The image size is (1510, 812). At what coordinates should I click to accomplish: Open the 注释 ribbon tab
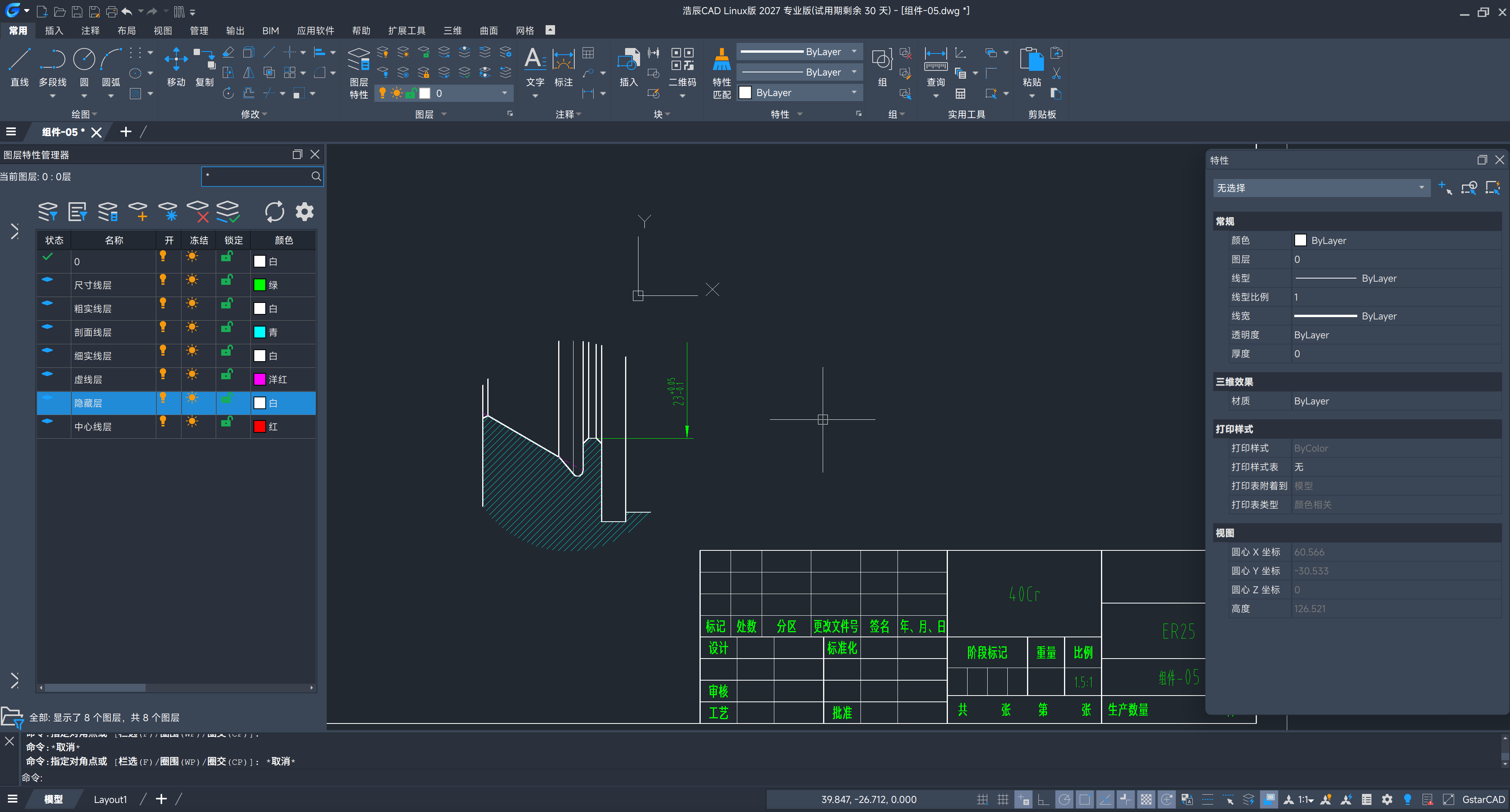click(x=90, y=30)
